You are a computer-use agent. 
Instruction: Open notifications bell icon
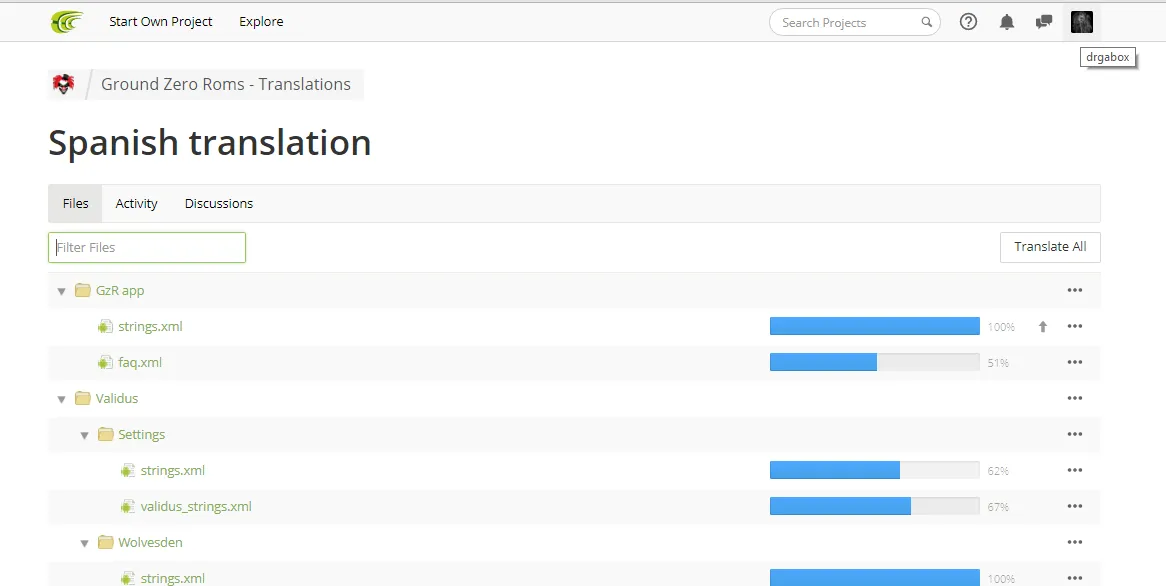pos(1007,22)
